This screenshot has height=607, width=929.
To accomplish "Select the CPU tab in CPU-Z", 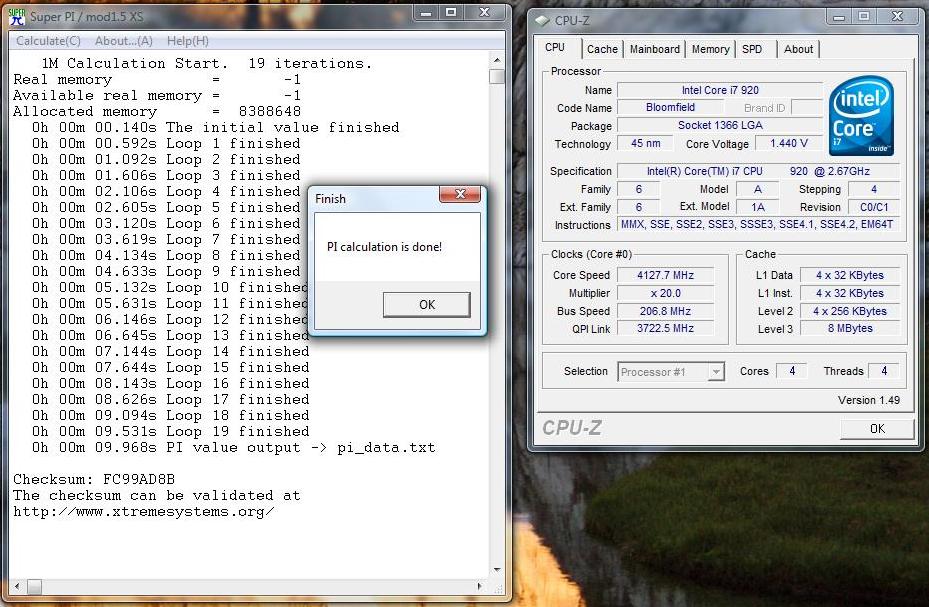I will pyautogui.click(x=555, y=47).
